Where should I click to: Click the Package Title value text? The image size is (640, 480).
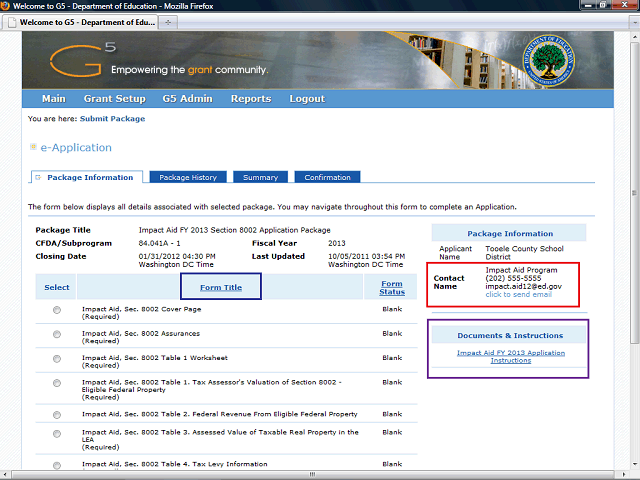[234, 230]
